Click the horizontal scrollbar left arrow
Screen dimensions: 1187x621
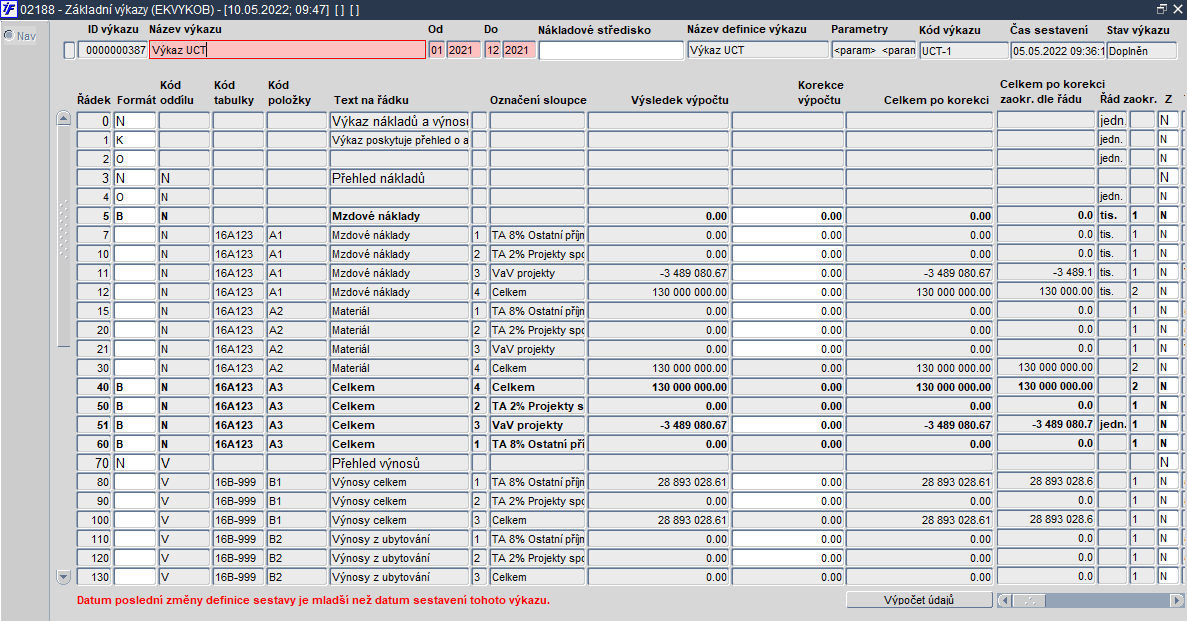(x=1005, y=601)
